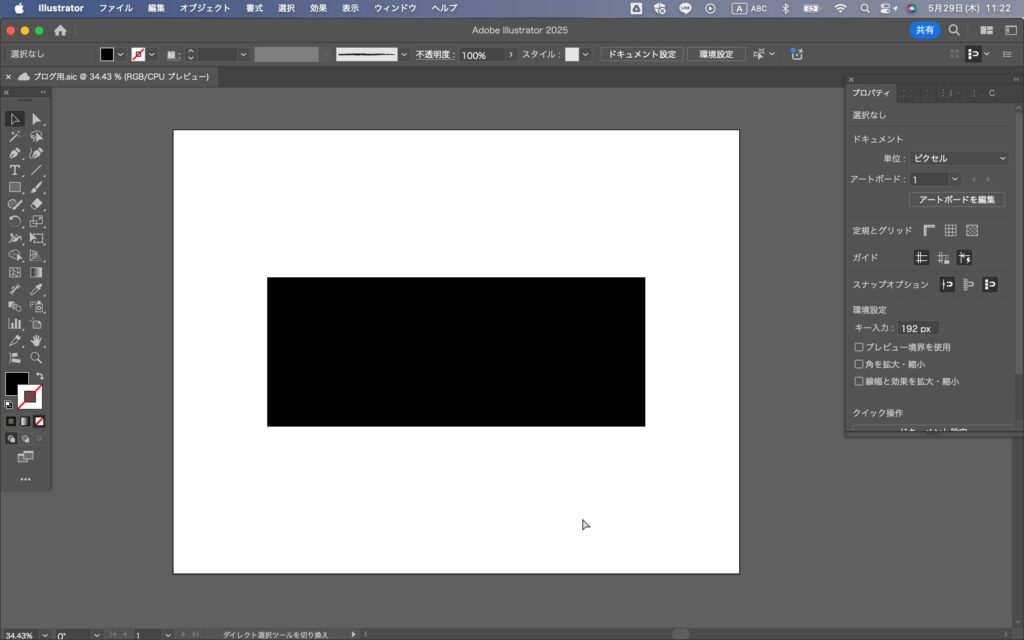Open the 書式 menu
Image resolution: width=1024 pixels, height=640 pixels.
255,8
